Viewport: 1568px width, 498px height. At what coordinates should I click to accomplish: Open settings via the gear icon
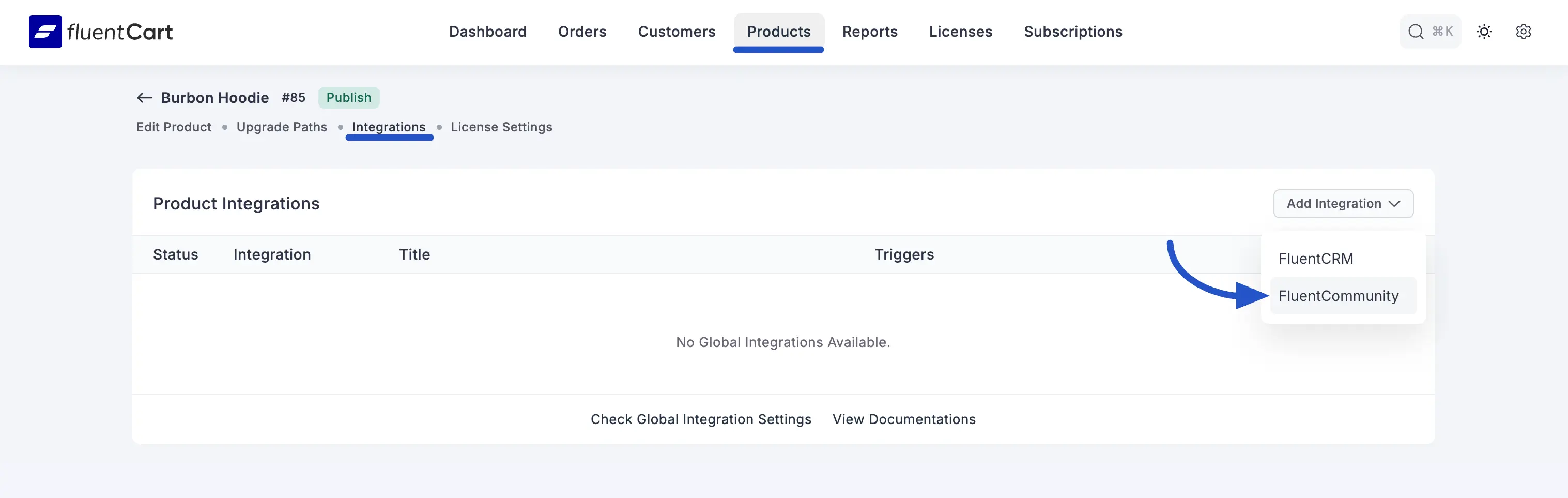pyautogui.click(x=1523, y=32)
